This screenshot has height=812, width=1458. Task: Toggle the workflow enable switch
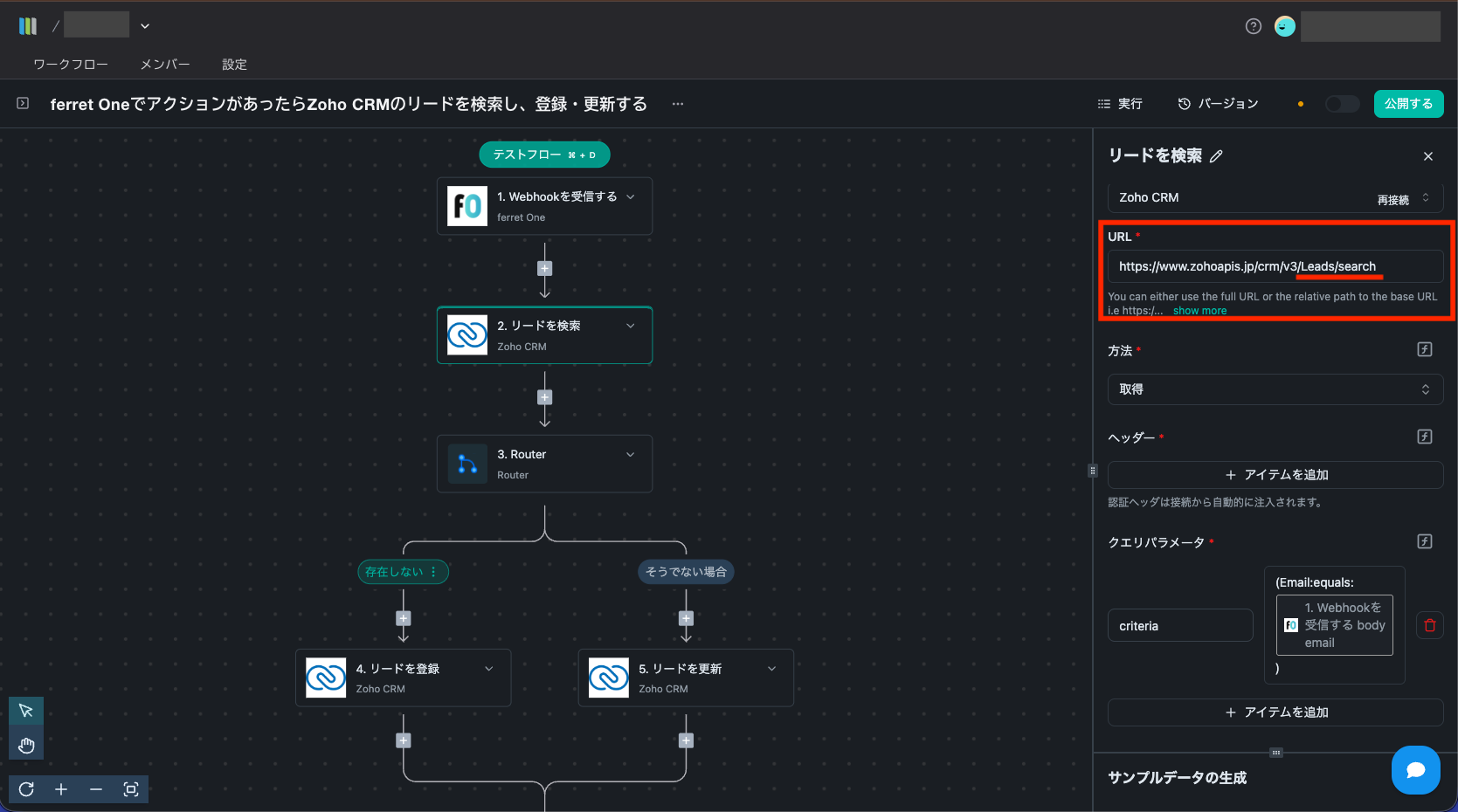coord(1342,104)
